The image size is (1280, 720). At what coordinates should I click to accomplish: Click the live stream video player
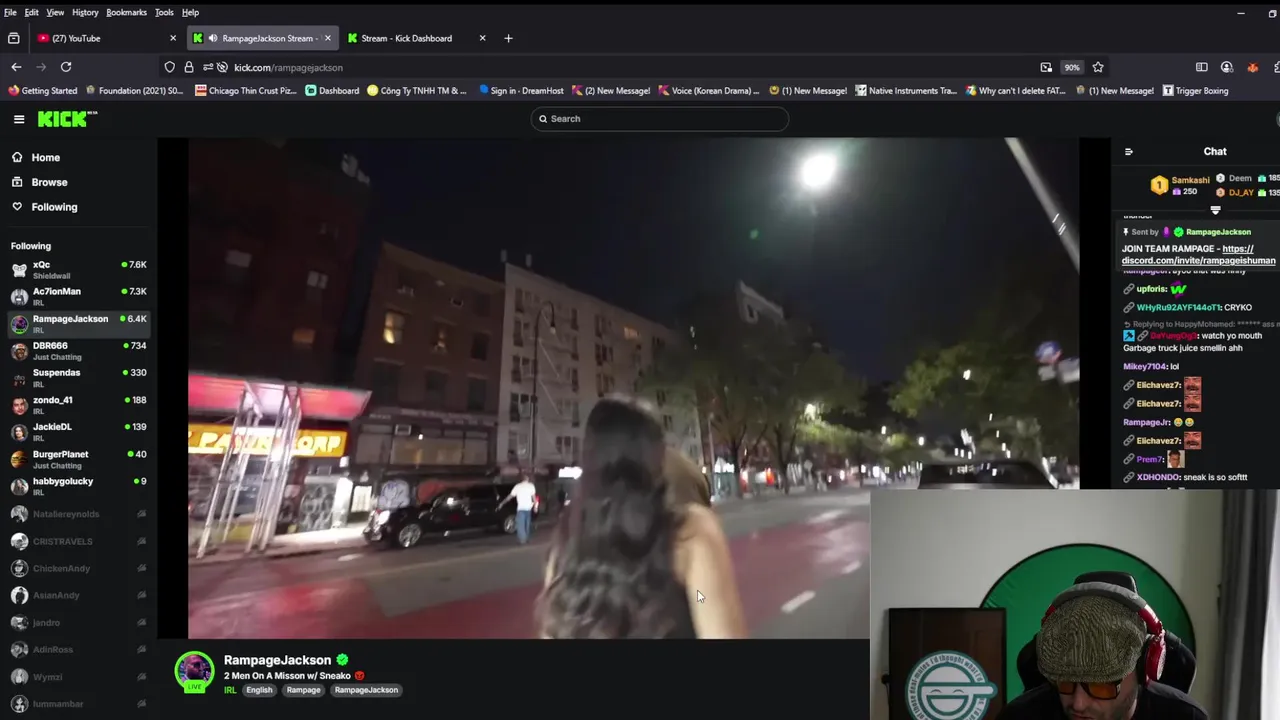click(x=633, y=388)
